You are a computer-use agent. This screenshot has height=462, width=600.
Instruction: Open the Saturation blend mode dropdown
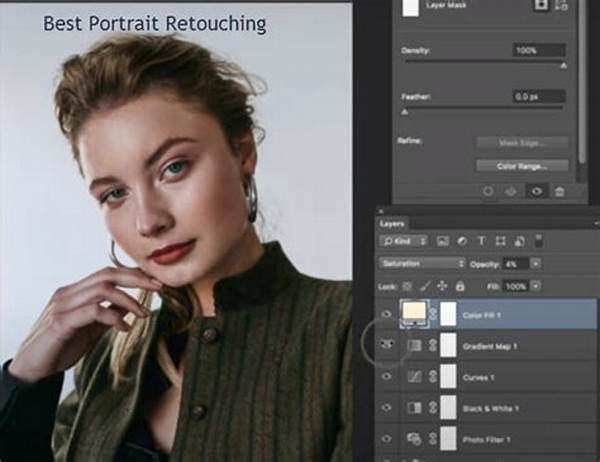click(x=422, y=263)
